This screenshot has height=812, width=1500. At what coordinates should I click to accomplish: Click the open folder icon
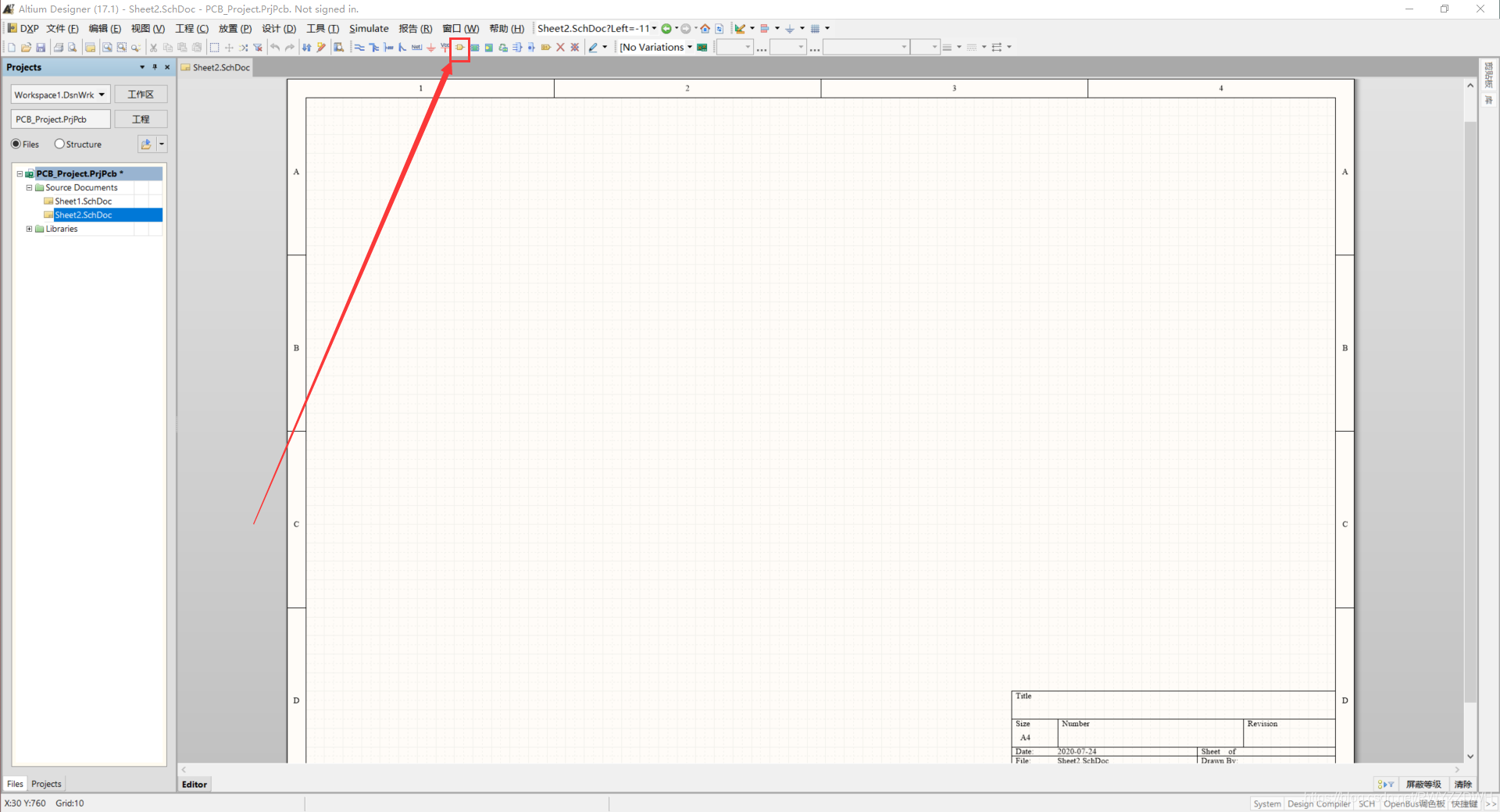click(26, 48)
